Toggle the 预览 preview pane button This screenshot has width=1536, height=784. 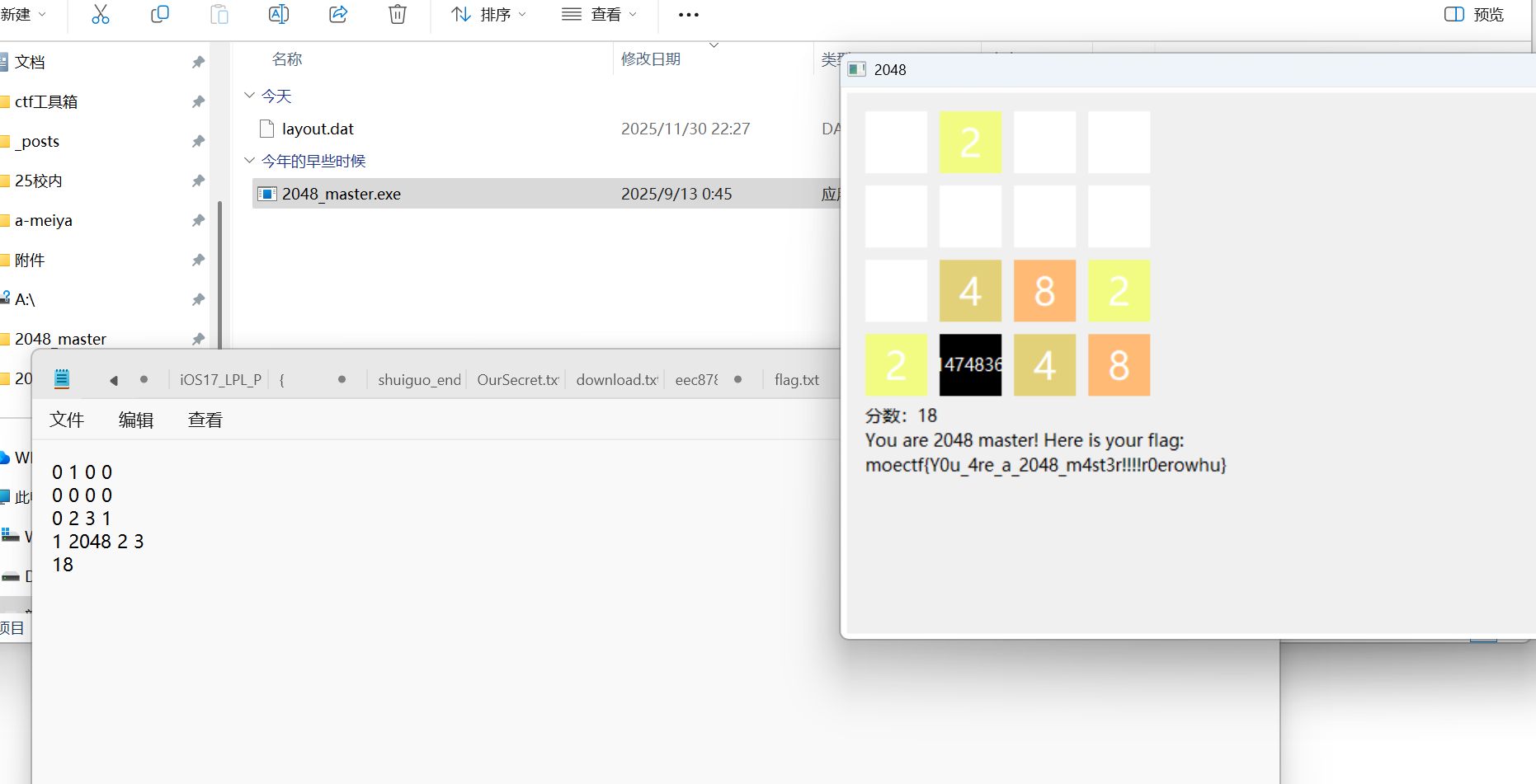tap(1474, 15)
